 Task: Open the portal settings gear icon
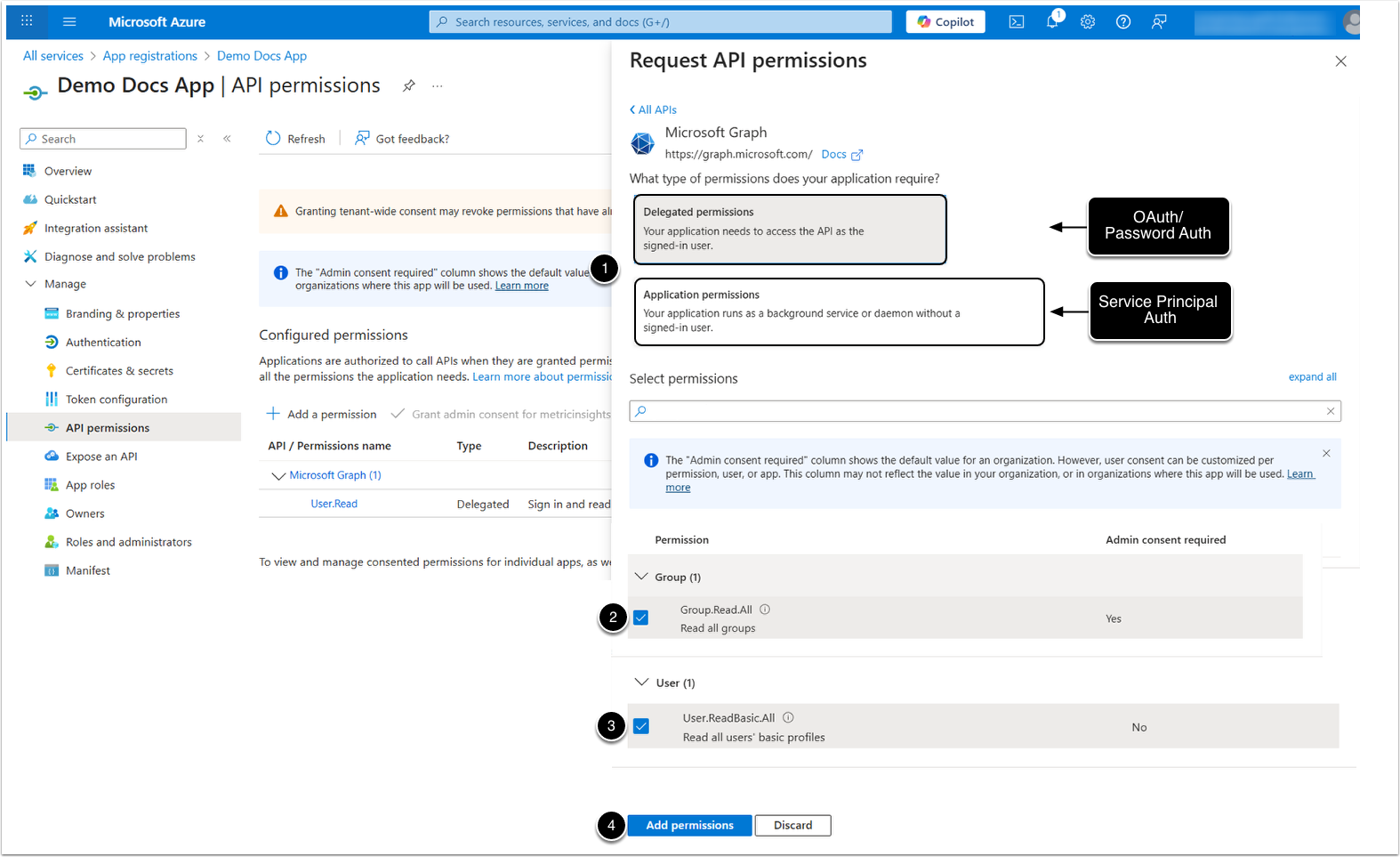(x=1088, y=22)
